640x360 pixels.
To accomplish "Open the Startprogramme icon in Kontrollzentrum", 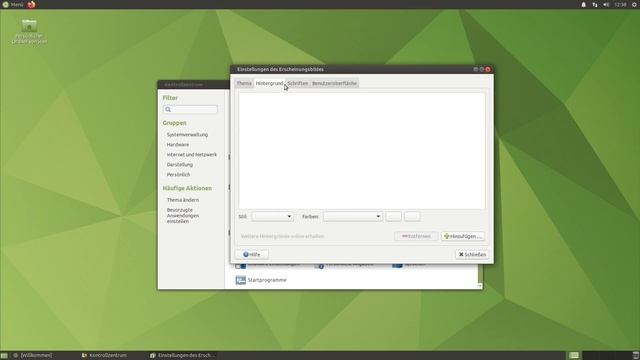I will tap(261, 280).
